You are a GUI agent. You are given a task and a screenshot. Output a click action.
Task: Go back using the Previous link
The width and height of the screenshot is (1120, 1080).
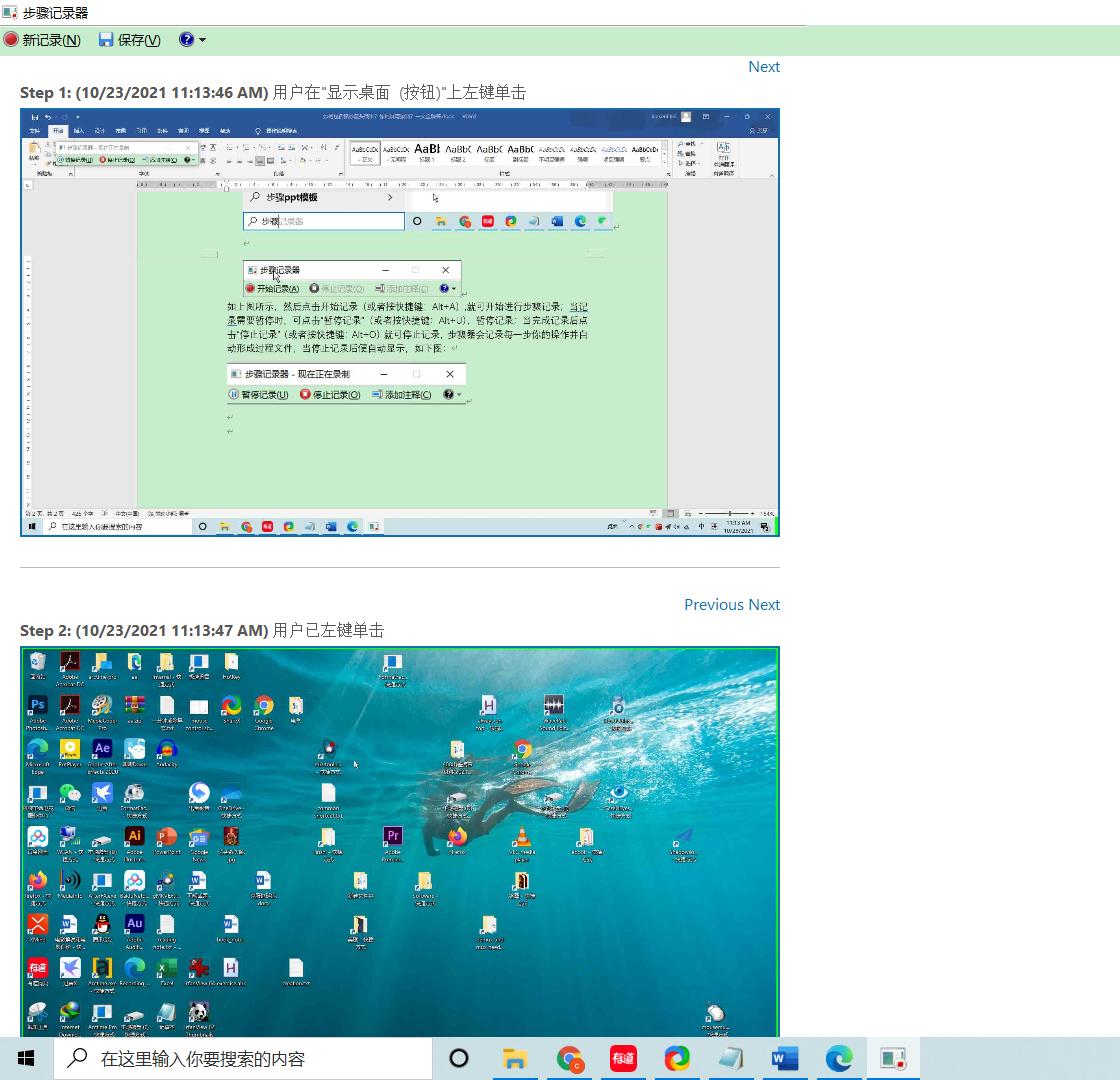(713, 605)
